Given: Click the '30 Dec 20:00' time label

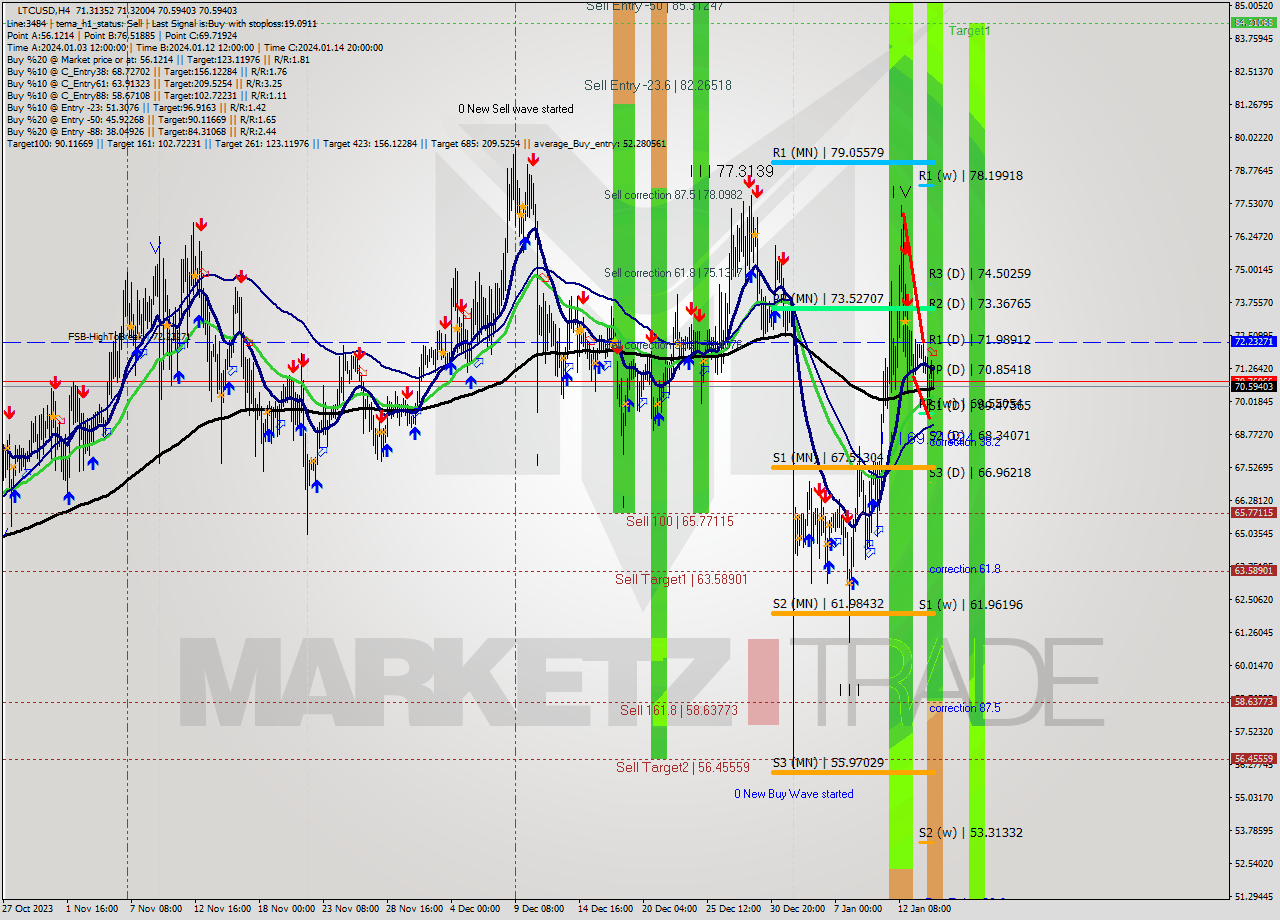Looking at the screenshot, I should coord(796,909).
